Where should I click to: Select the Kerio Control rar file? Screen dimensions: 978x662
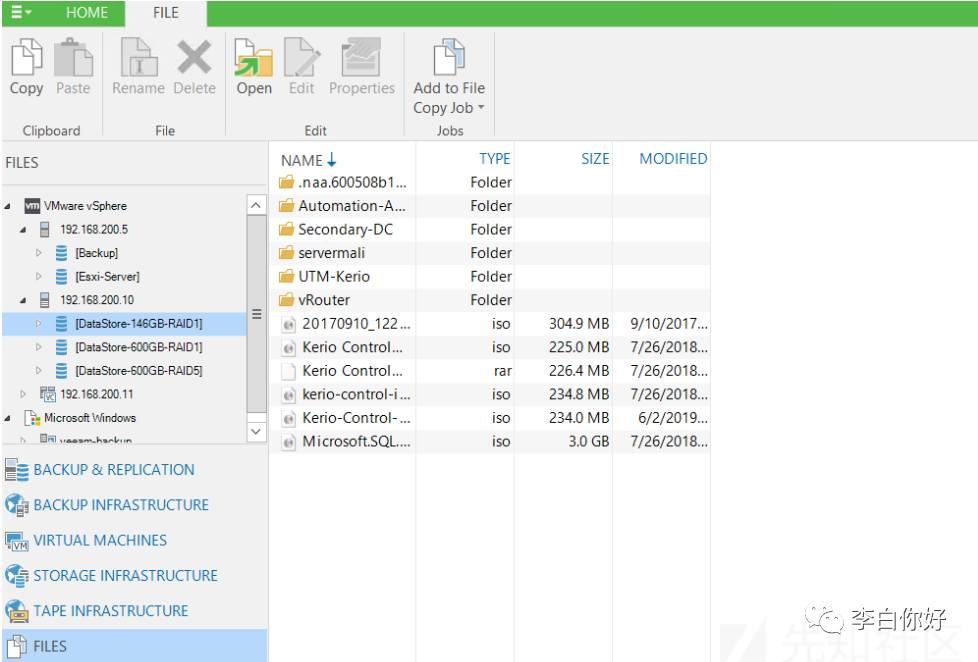(x=352, y=371)
